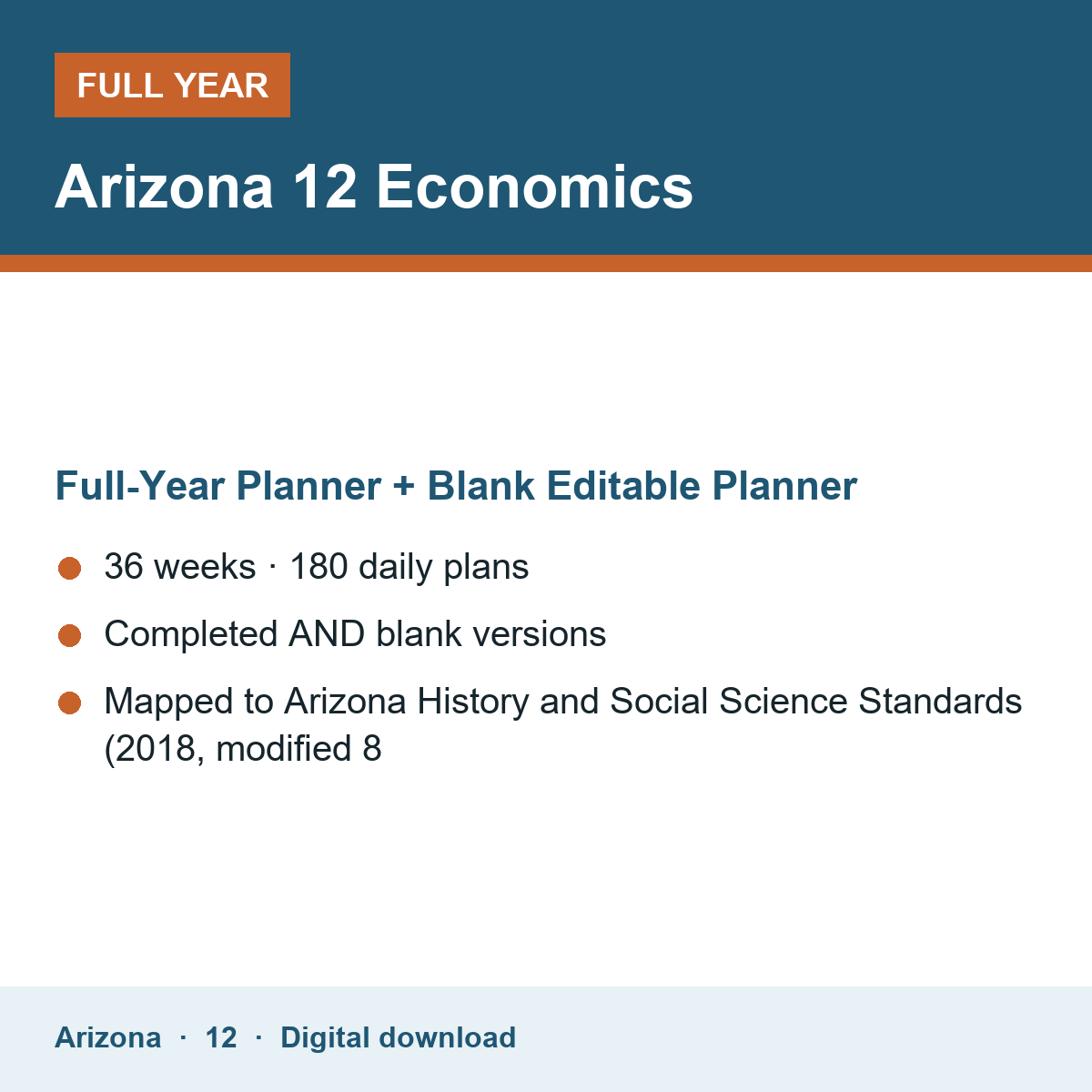This screenshot has width=1092, height=1092.
Task: Select the 36 weeks text
Action: point(180,567)
